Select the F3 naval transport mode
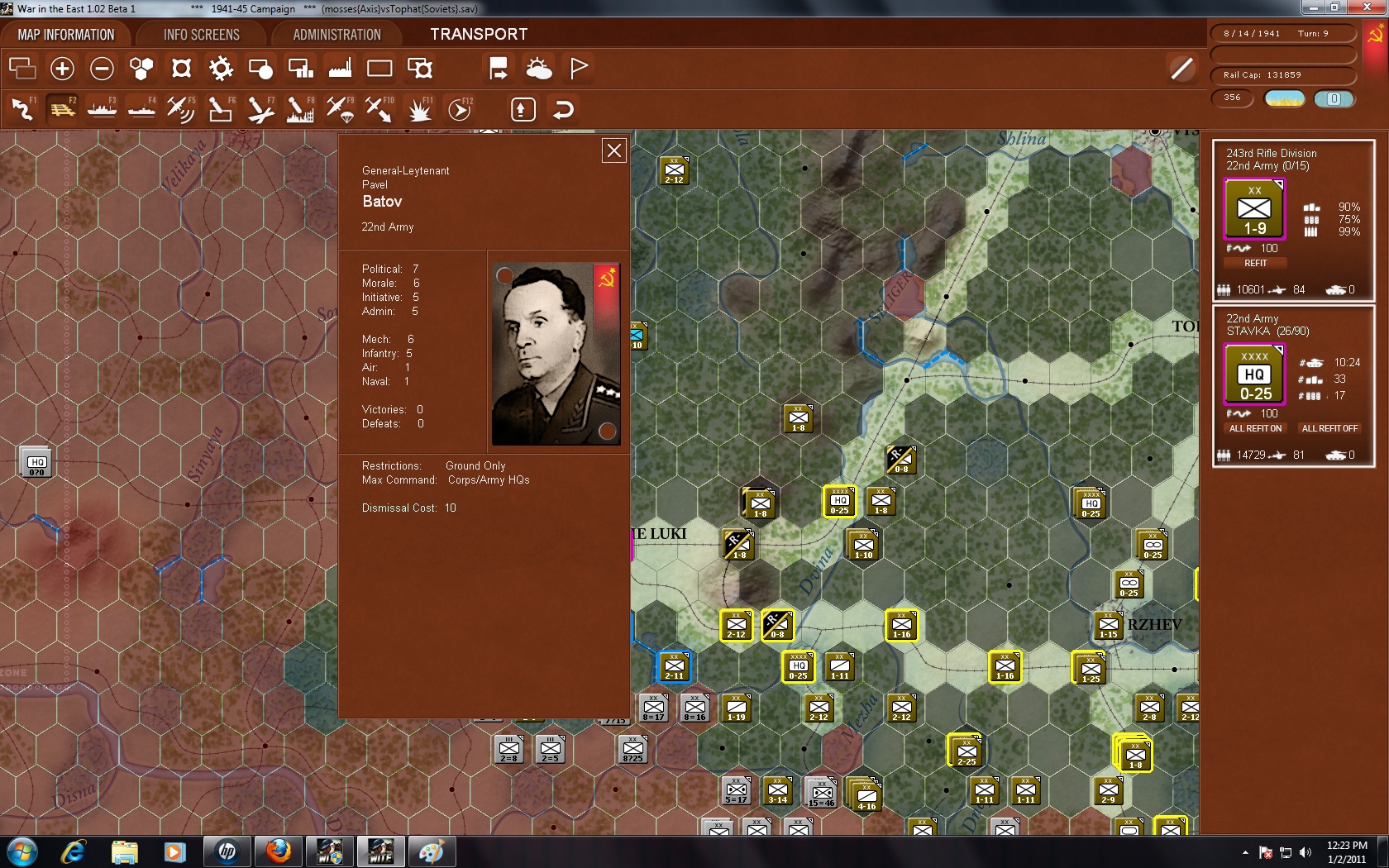 tap(102, 109)
